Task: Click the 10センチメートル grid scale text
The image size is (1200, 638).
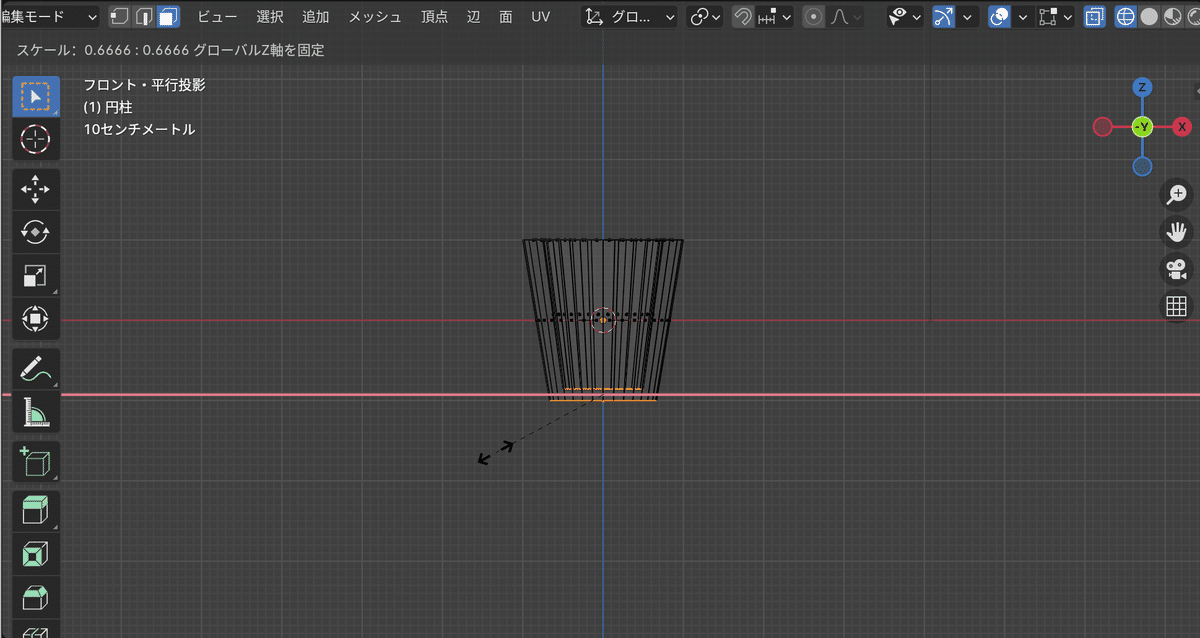Action: 139,130
